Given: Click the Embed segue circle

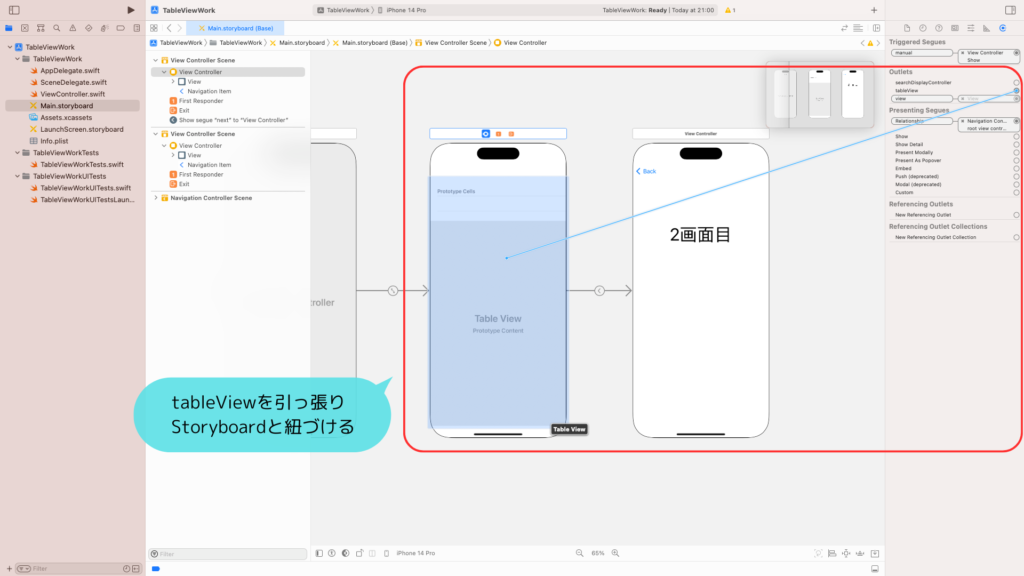Looking at the screenshot, I should point(1016,168).
